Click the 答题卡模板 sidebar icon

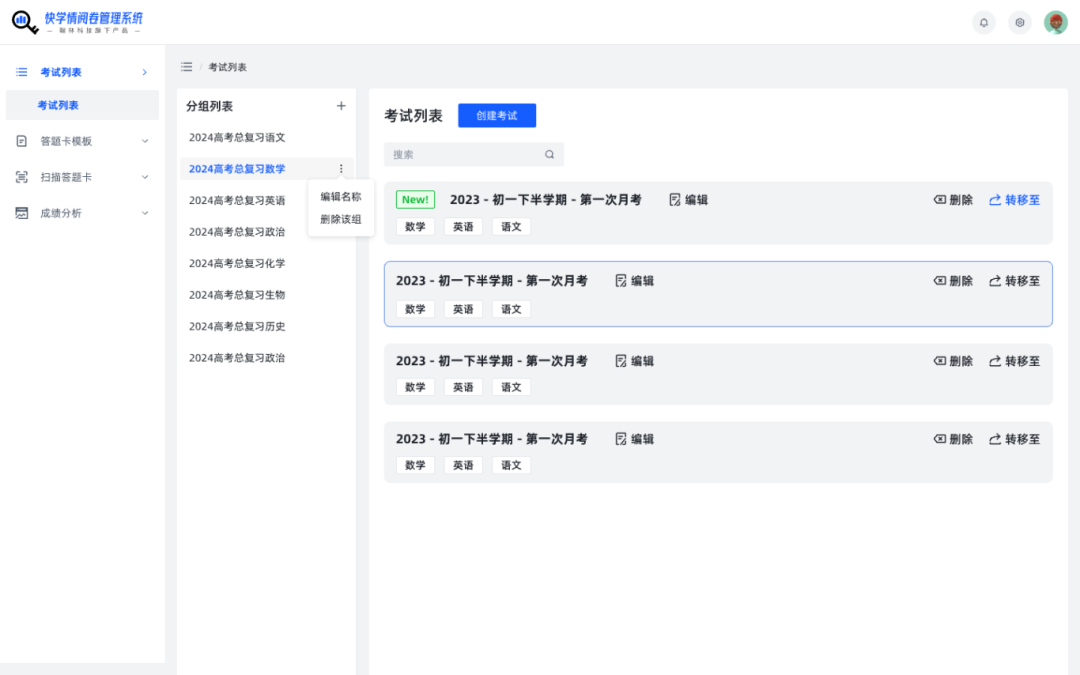click(20, 141)
